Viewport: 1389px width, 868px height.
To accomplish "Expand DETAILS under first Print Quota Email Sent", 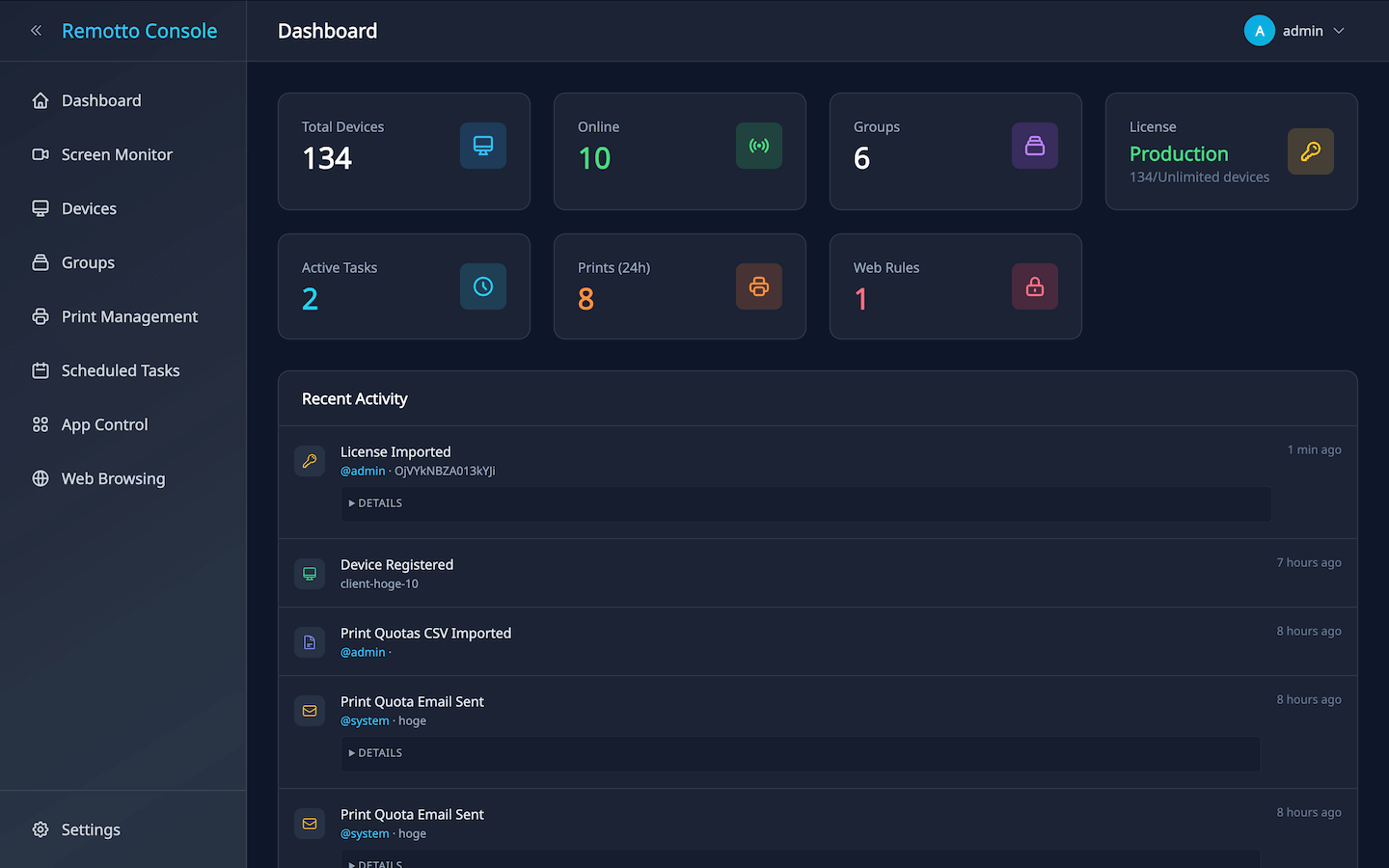I will tap(376, 753).
